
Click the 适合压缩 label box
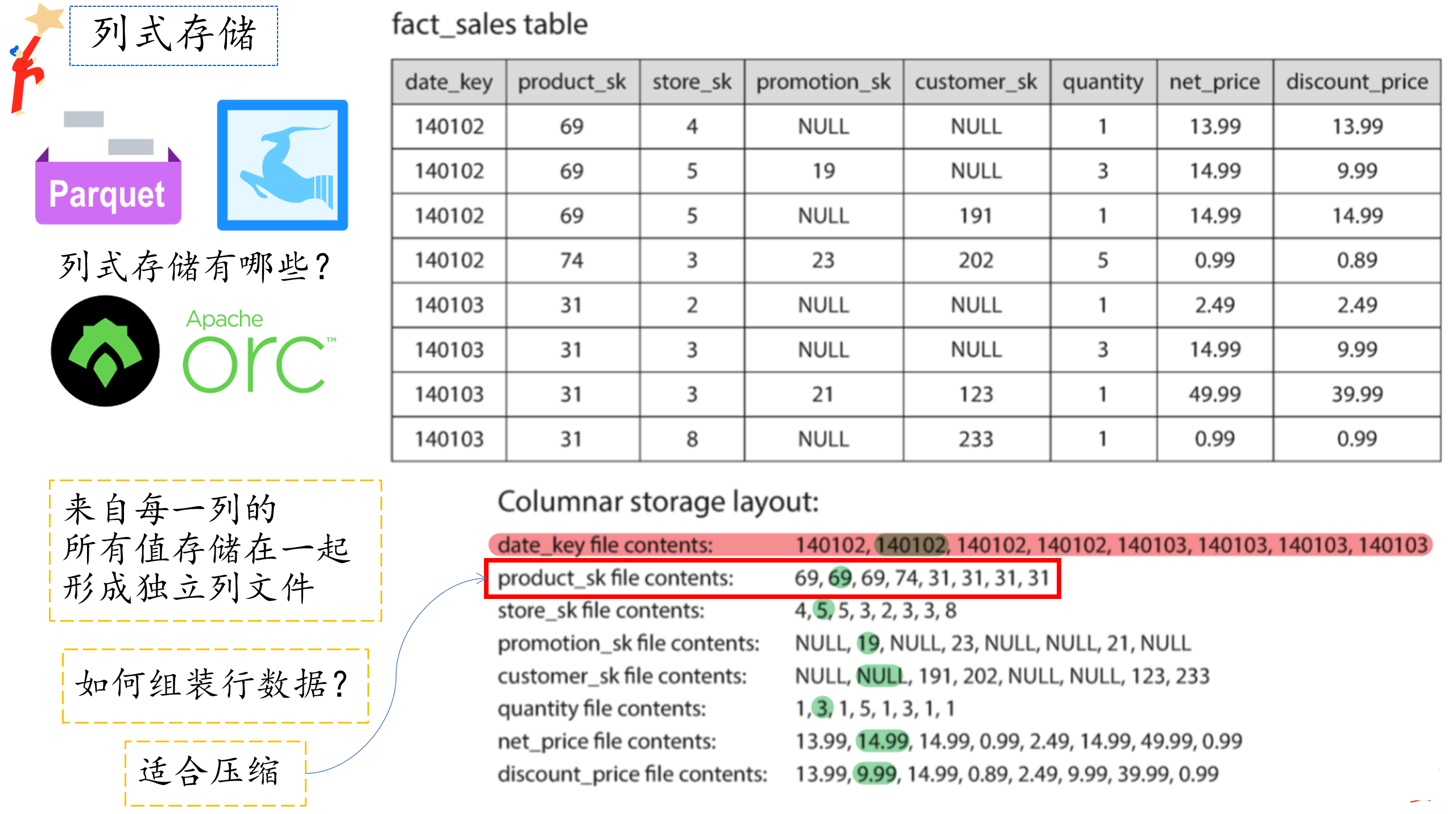point(215,772)
